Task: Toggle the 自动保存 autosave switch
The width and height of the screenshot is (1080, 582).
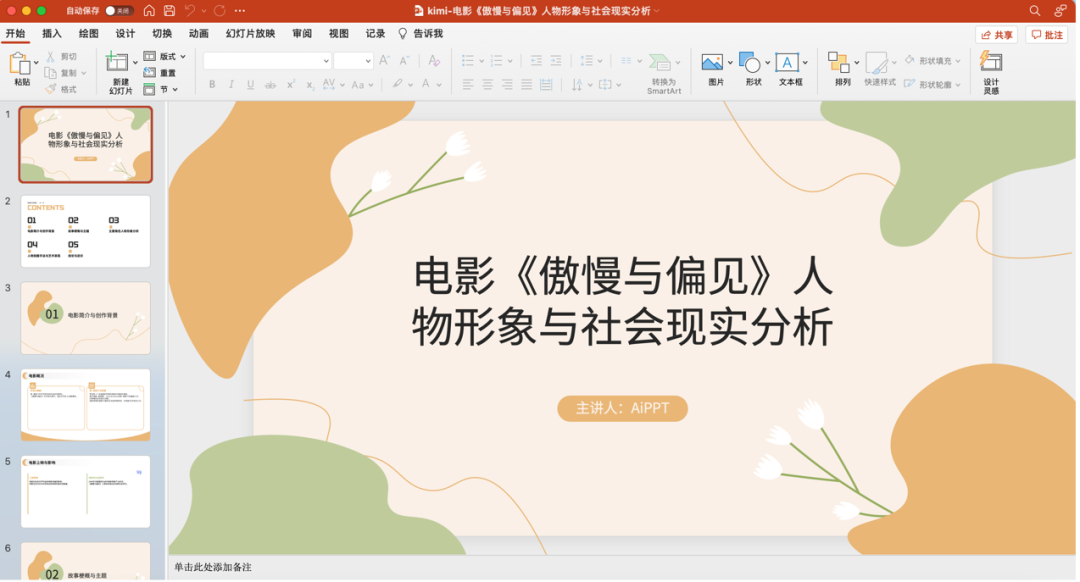Action: coord(119,11)
